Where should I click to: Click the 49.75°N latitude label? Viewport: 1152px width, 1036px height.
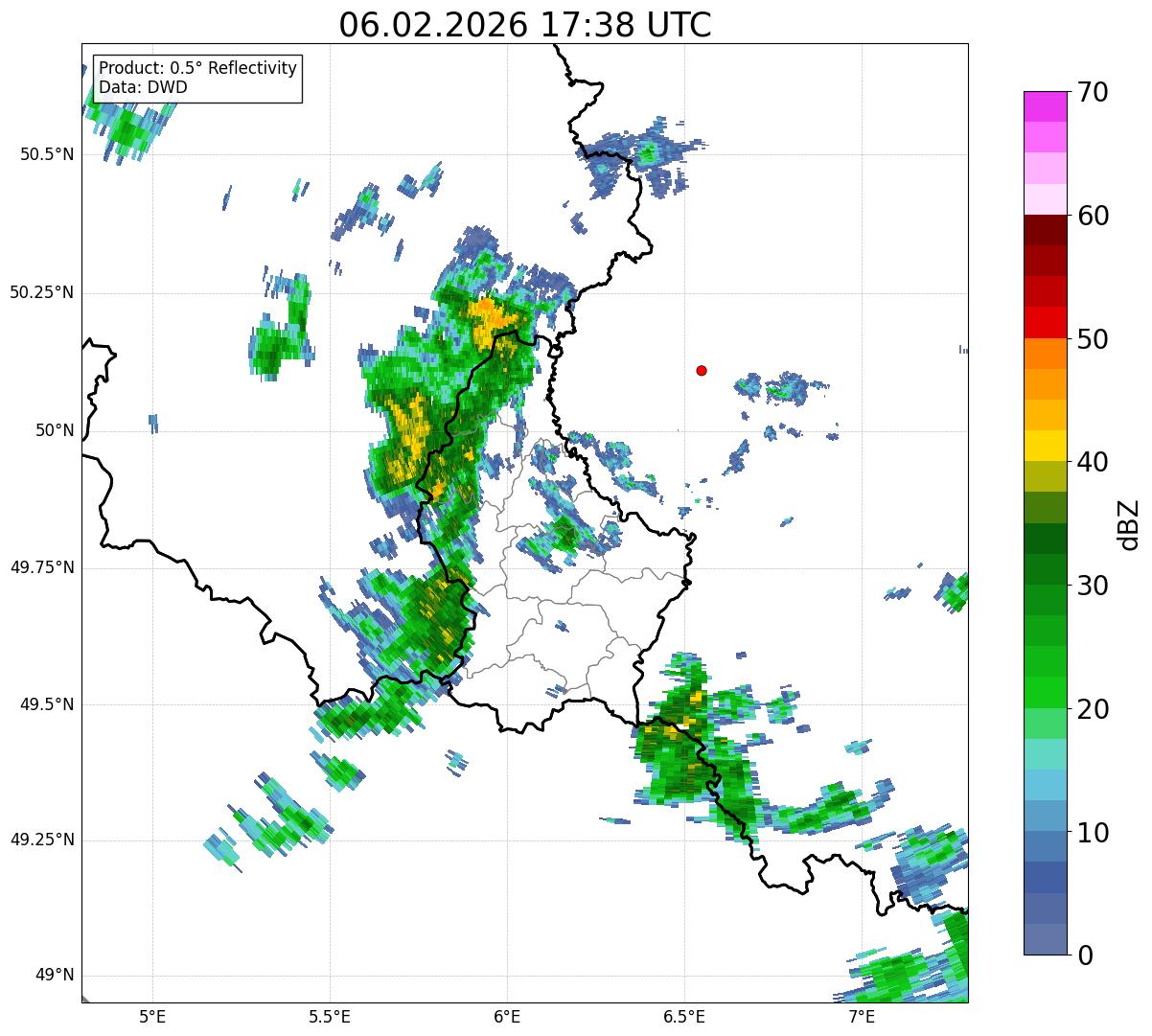pyautogui.click(x=42, y=567)
